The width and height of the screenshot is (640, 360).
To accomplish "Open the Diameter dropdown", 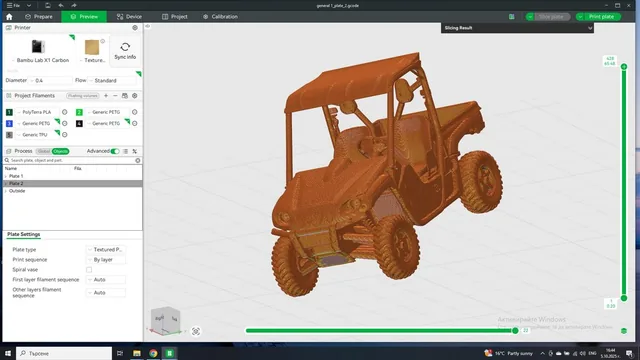I will point(51,80).
